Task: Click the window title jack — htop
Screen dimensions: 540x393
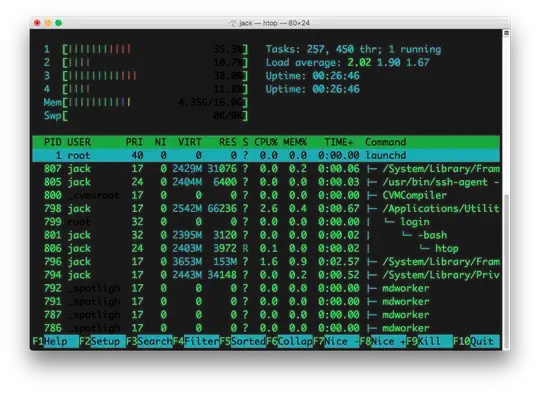Action: (x=274, y=23)
